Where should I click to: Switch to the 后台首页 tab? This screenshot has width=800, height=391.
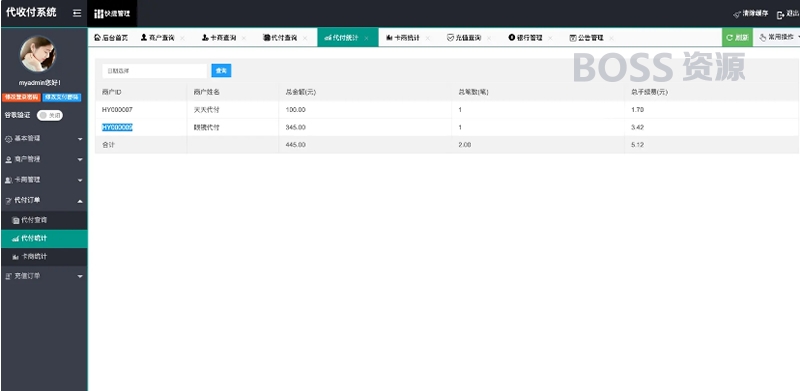pyautogui.click(x=111, y=38)
